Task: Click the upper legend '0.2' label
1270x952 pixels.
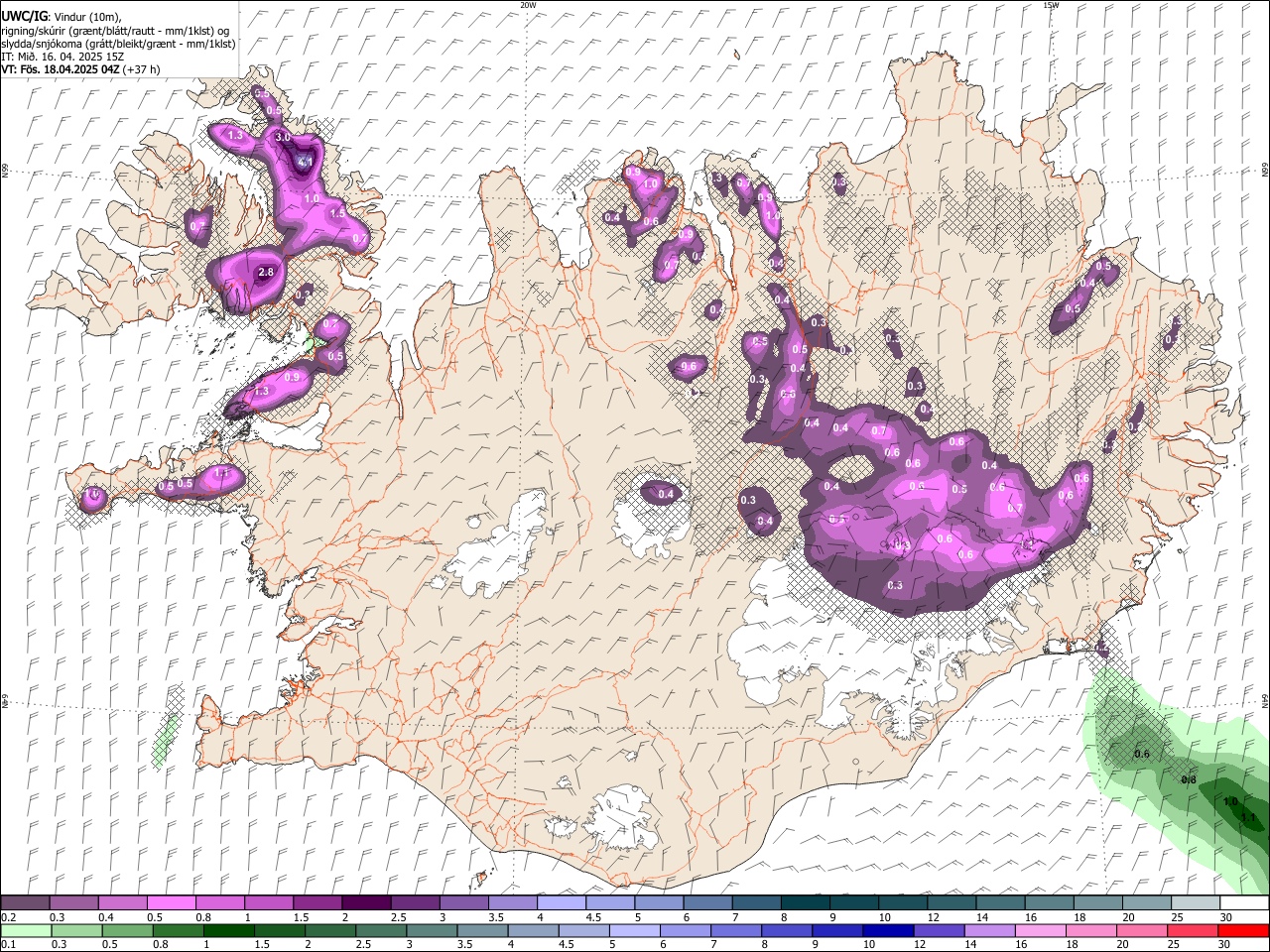Action: tap(8, 917)
